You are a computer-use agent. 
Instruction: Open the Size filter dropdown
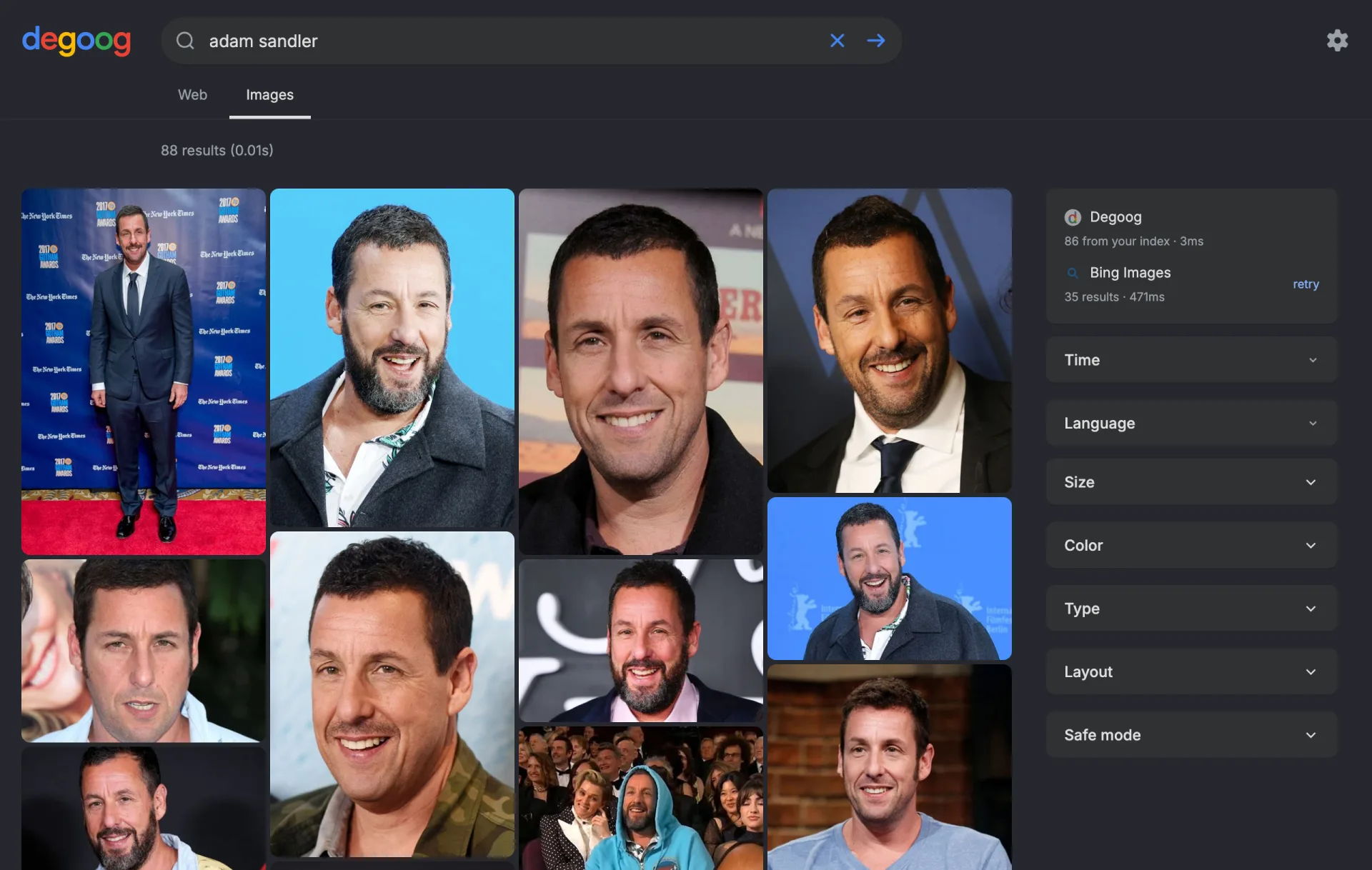click(1191, 482)
